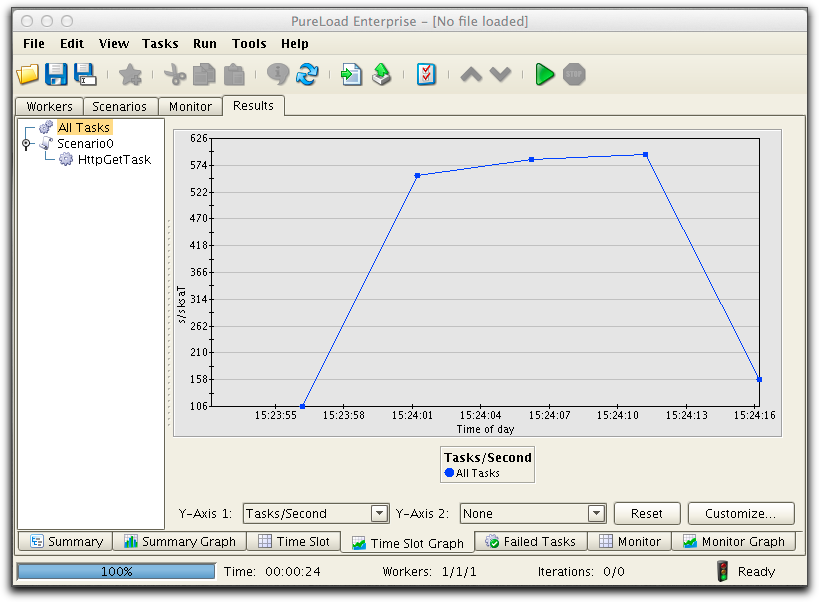The image size is (819, 602).
Task: Click the checklist clipboard icon
Action: (426, 74)
